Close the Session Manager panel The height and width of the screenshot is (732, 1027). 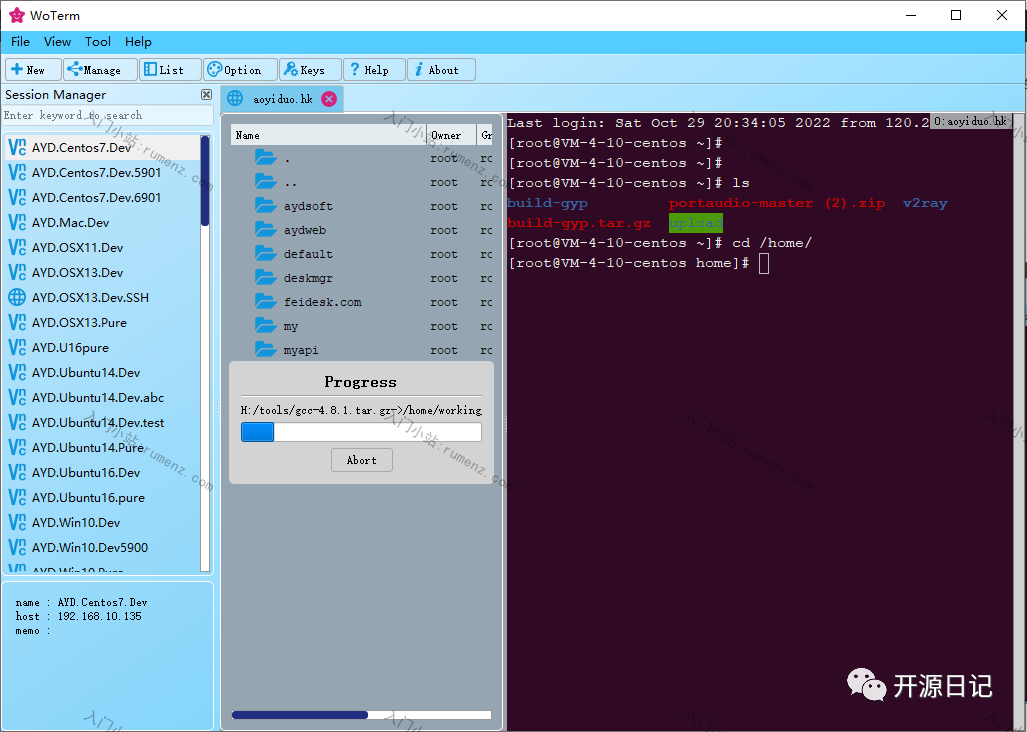(206, 94)
